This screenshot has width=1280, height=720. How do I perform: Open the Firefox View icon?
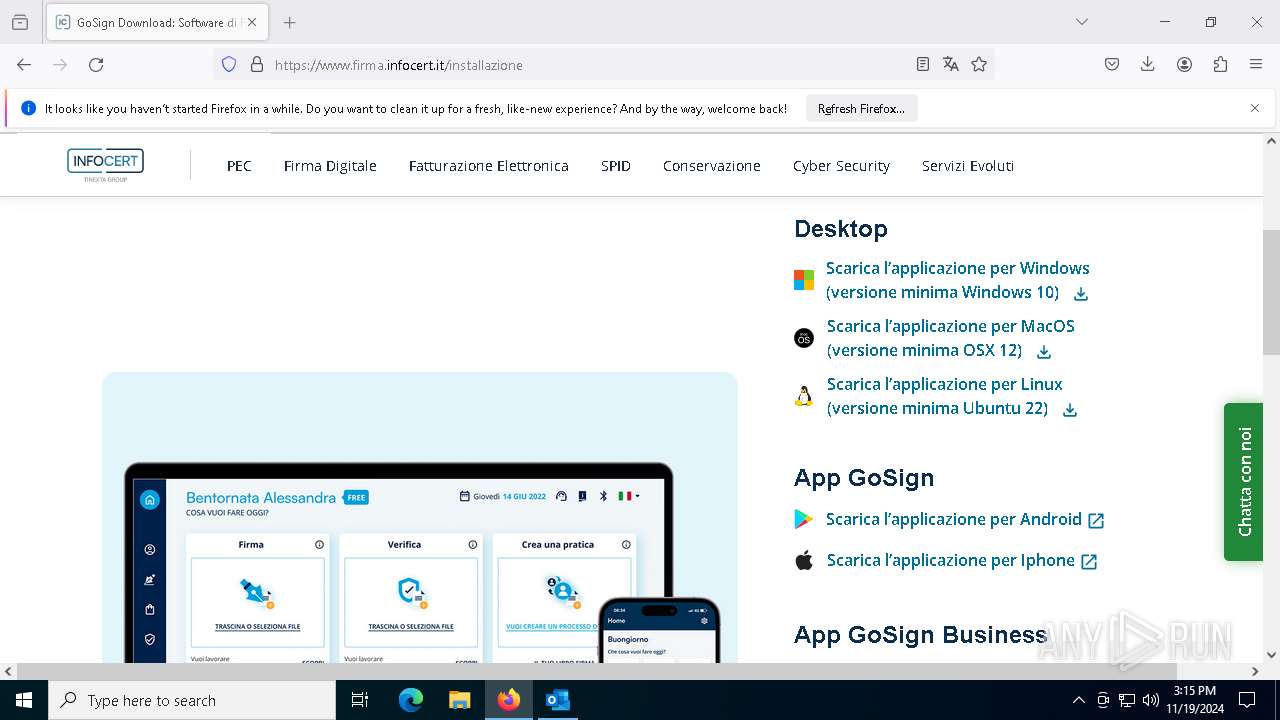click(x=20, y=22)
